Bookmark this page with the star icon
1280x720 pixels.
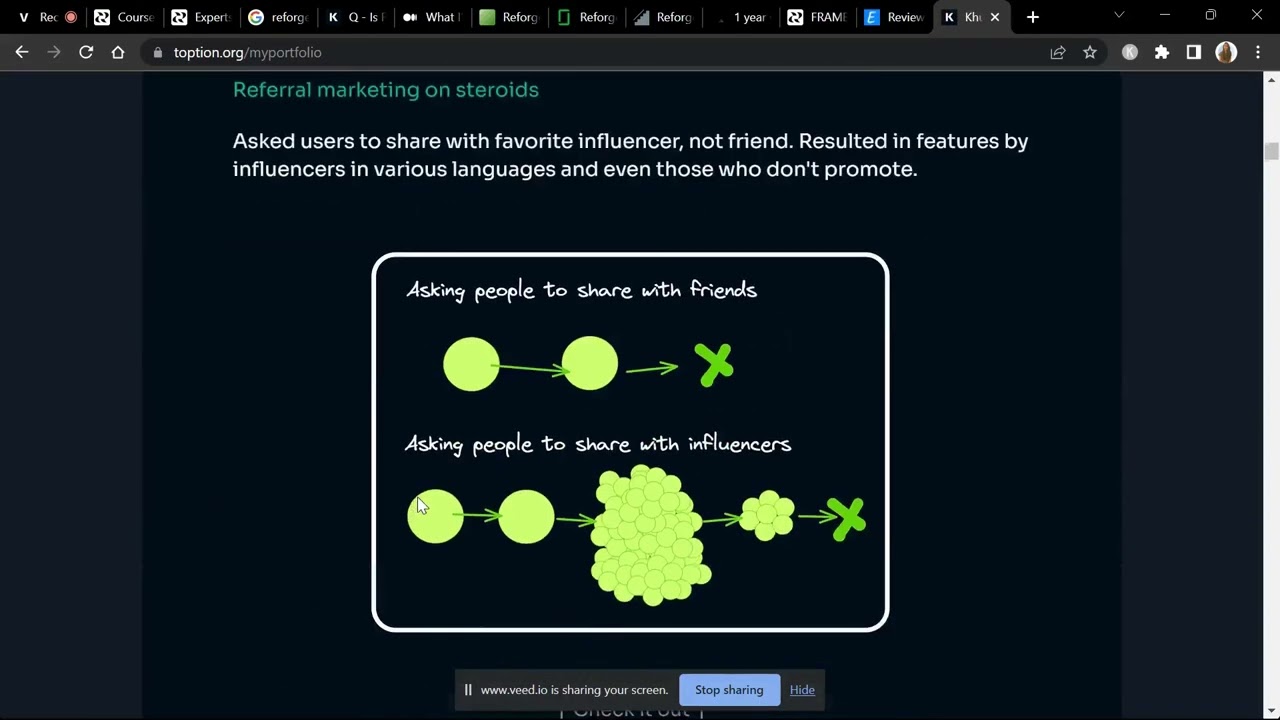point(1090,52)
